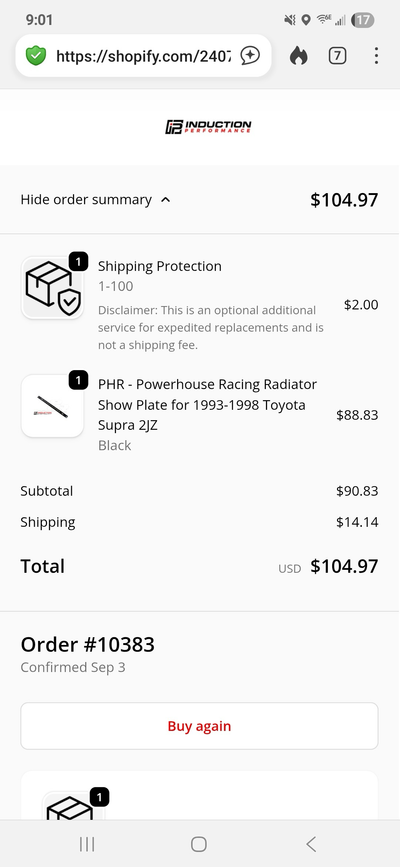The image size is (400, 867).
Task: Collapse the order summary chevron
Action: click(x=165, y=200)
